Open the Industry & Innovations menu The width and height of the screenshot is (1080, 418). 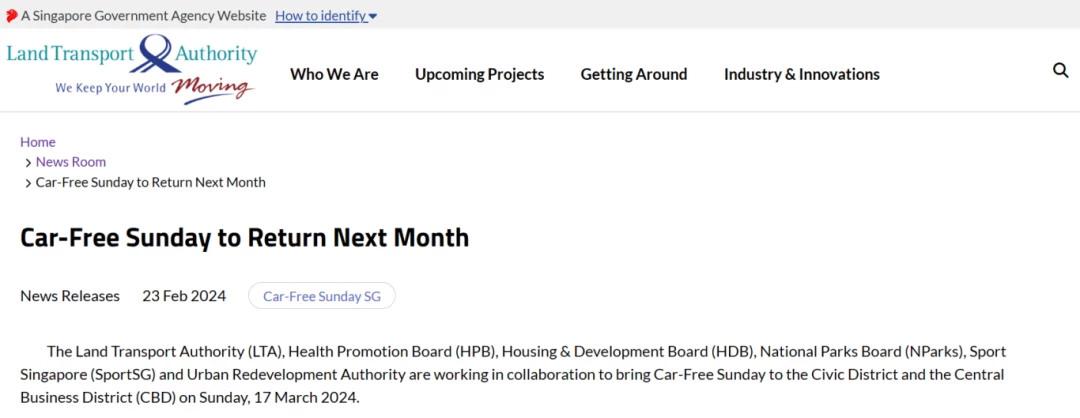[802, 74]
